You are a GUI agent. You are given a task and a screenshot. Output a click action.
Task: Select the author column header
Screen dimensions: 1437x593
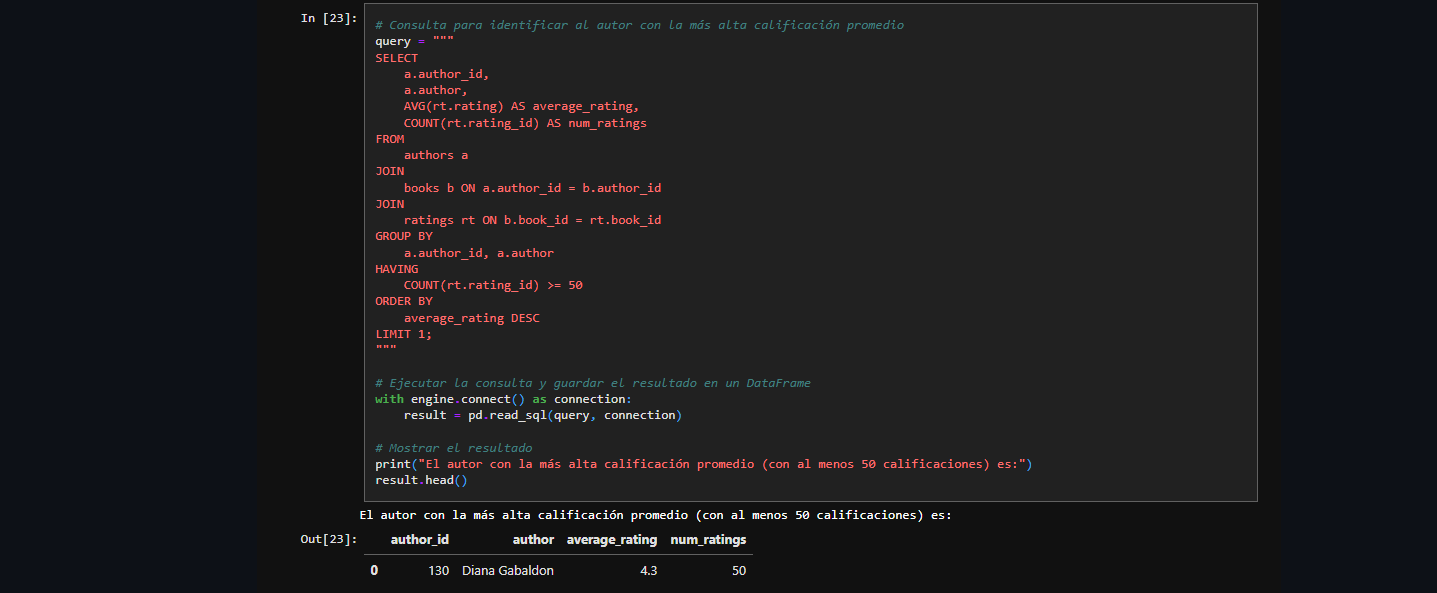533,539
